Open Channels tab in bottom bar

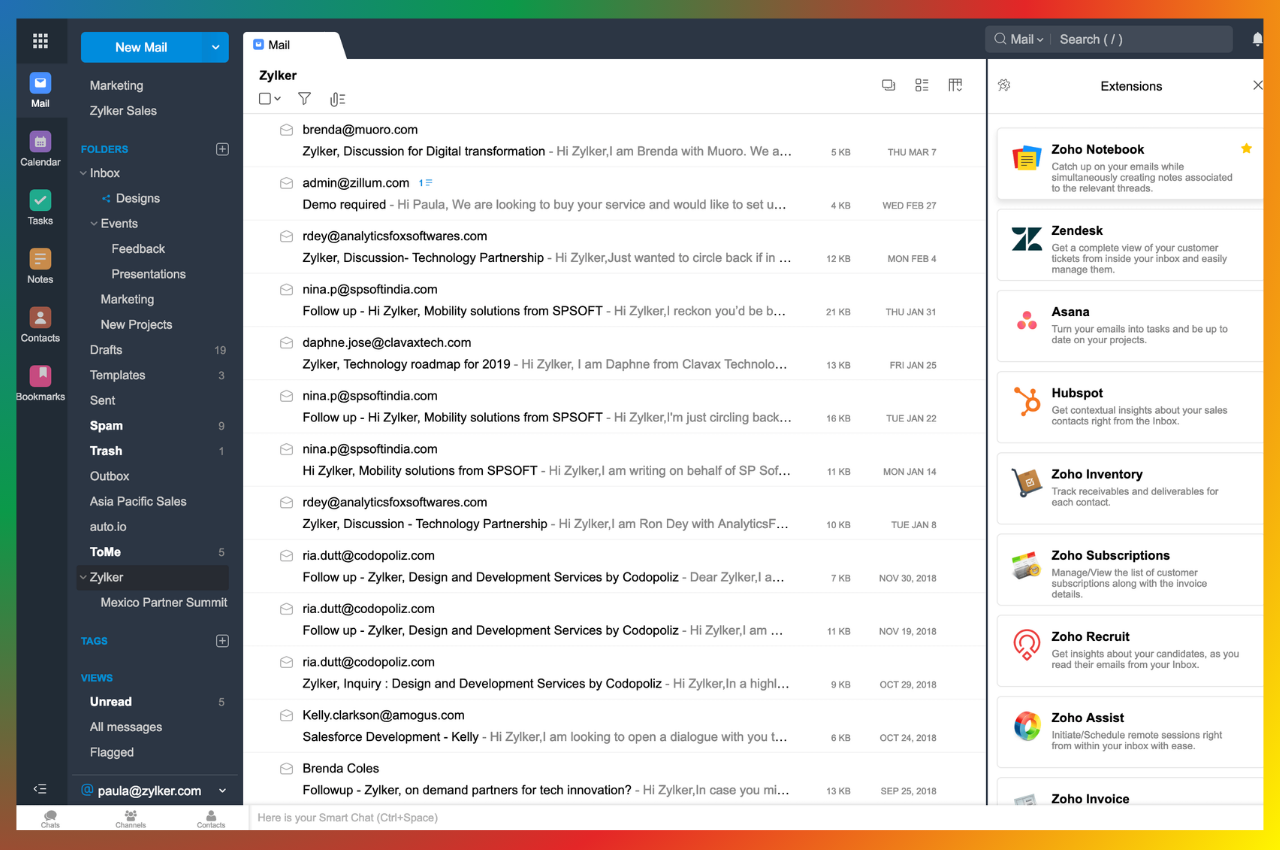(130, 818)
